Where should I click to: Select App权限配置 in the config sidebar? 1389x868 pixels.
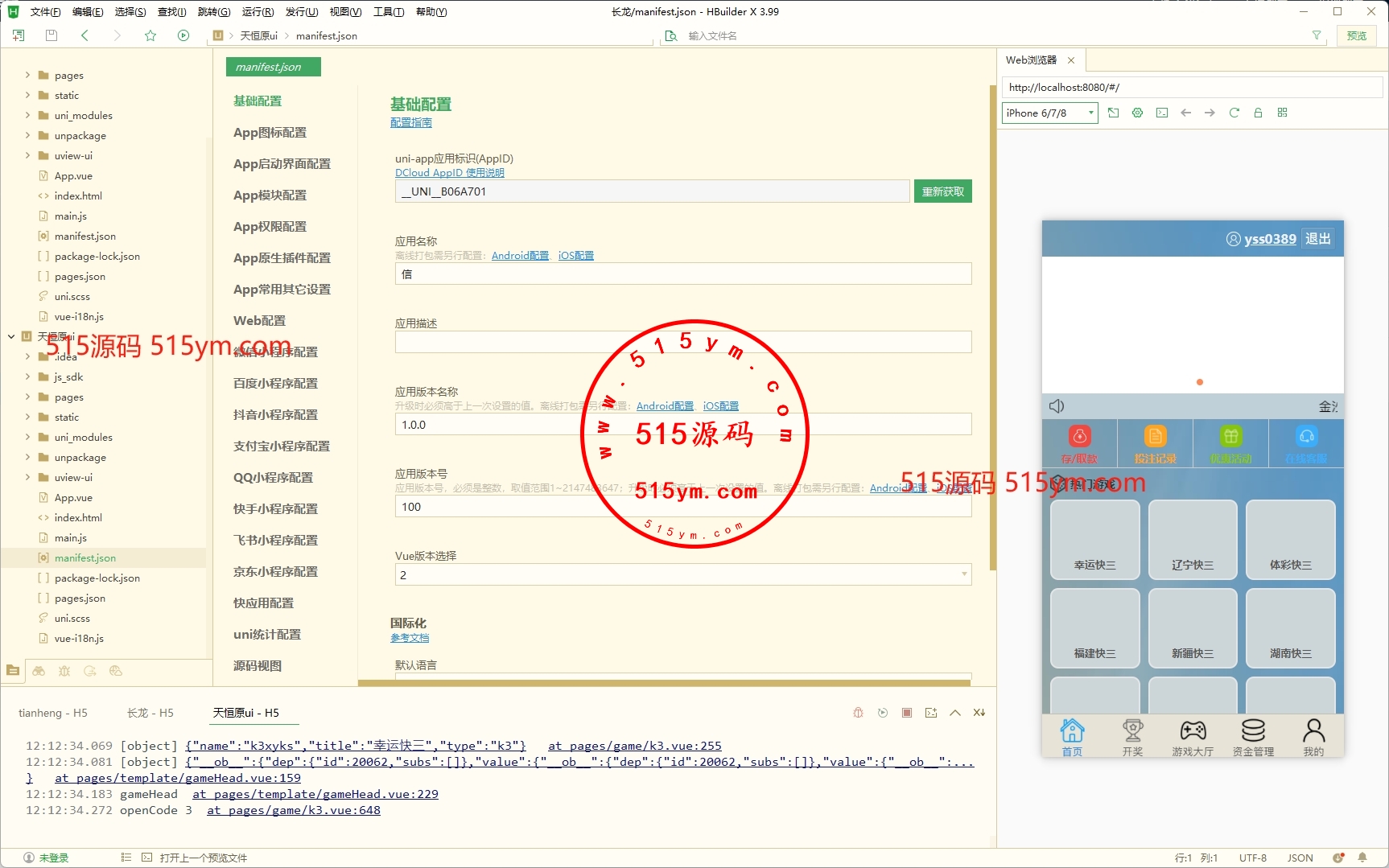coord(270,226)
